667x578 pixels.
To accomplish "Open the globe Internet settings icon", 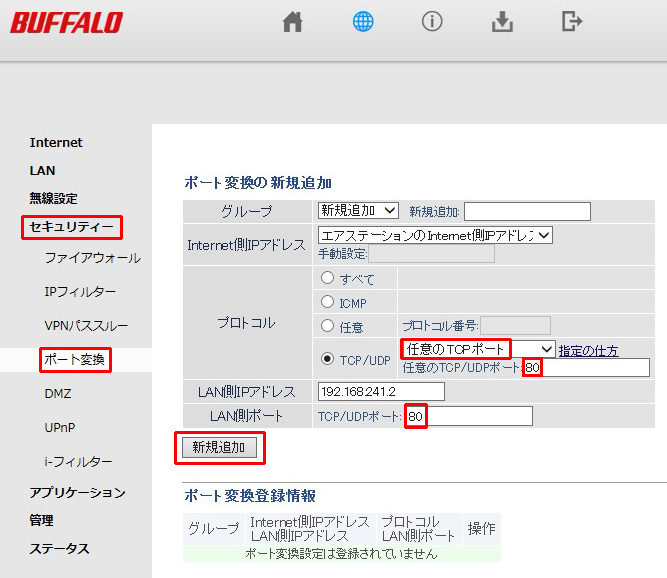I will coord(362,22).
